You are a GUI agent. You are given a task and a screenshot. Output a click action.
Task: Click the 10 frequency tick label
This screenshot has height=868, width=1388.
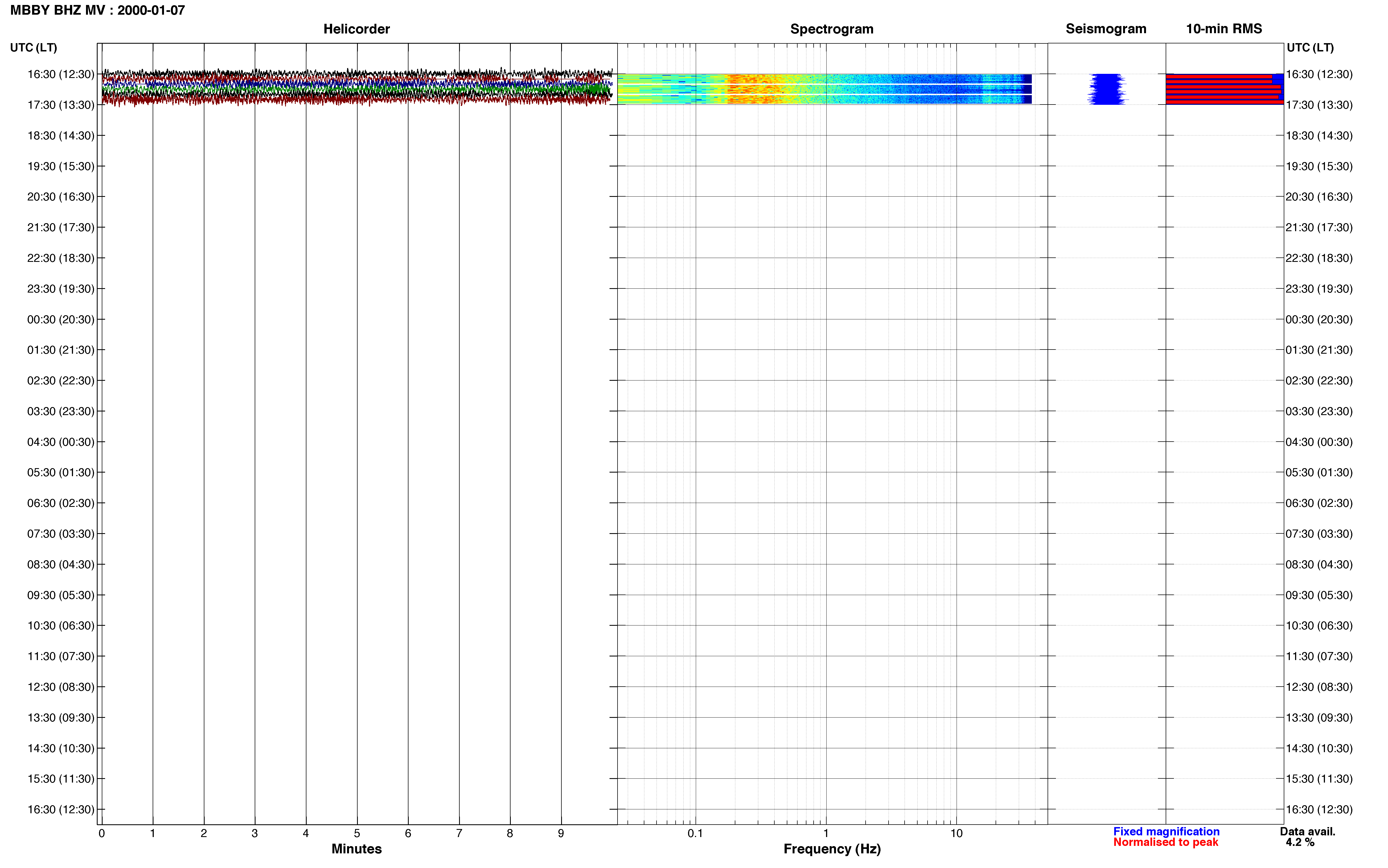[956, 833]
